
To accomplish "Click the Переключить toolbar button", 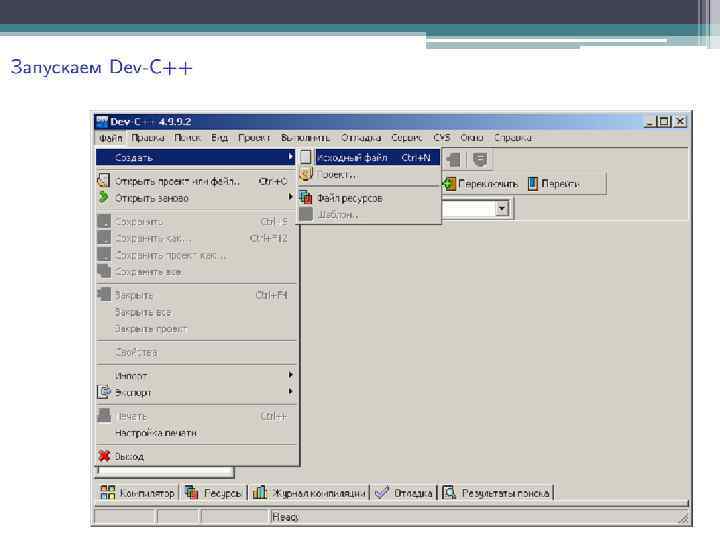I will tap(480, 184).
